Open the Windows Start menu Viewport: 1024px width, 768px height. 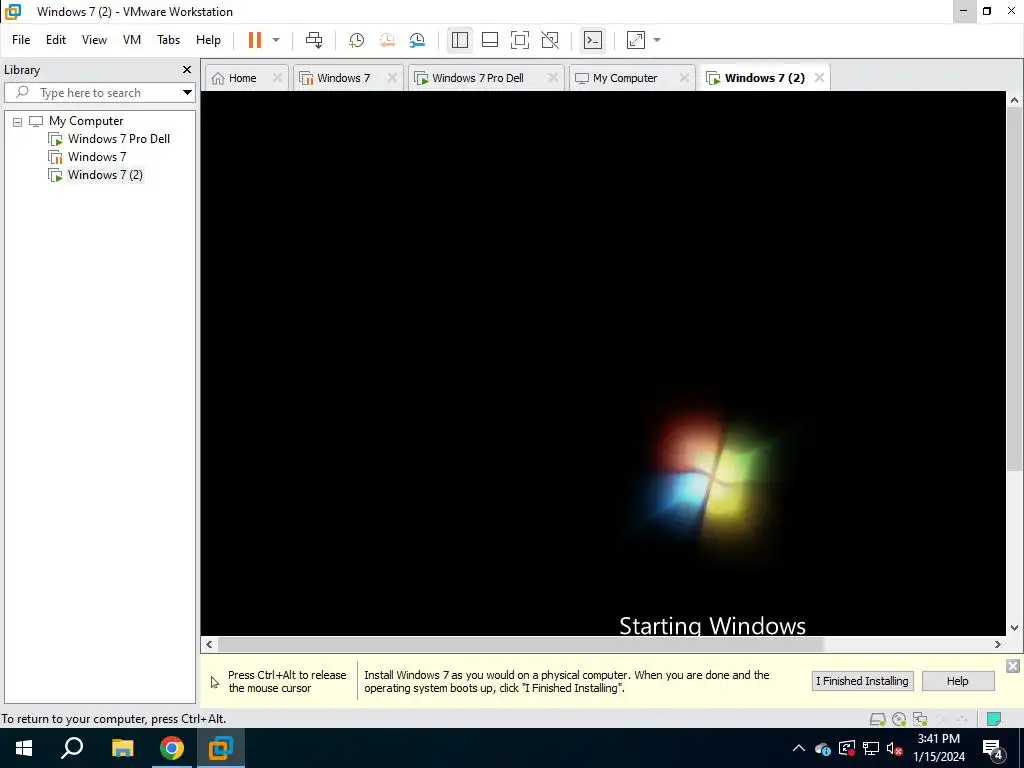tap(24, 748)
